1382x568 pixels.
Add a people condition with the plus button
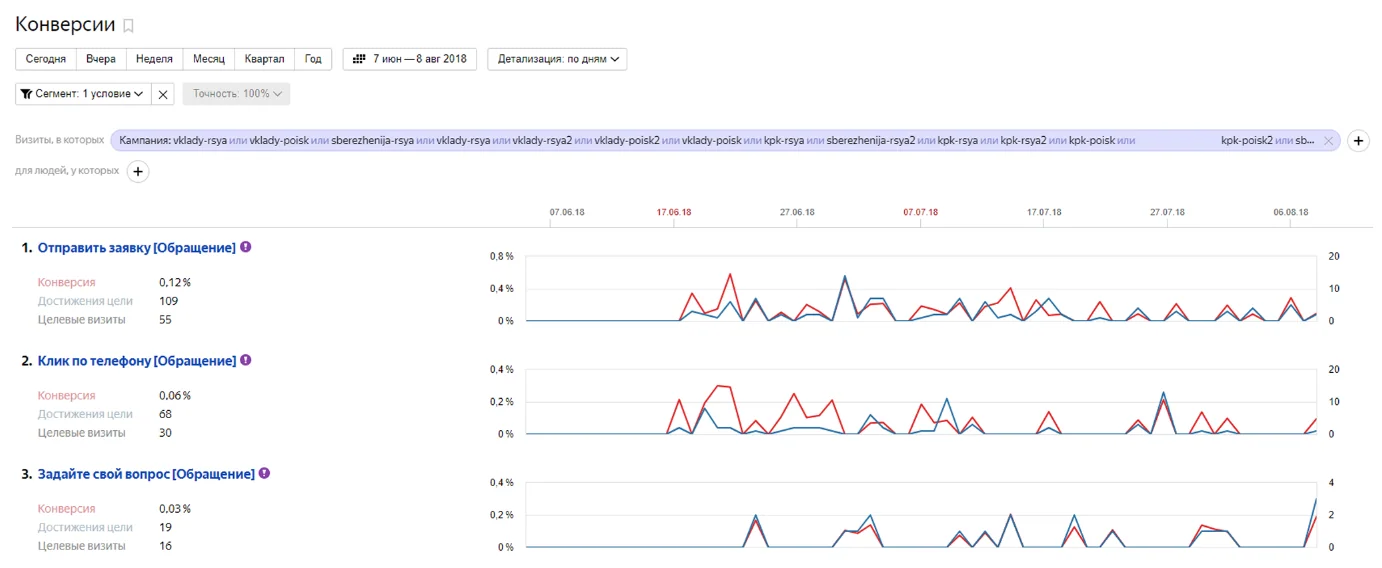[139, 171]
